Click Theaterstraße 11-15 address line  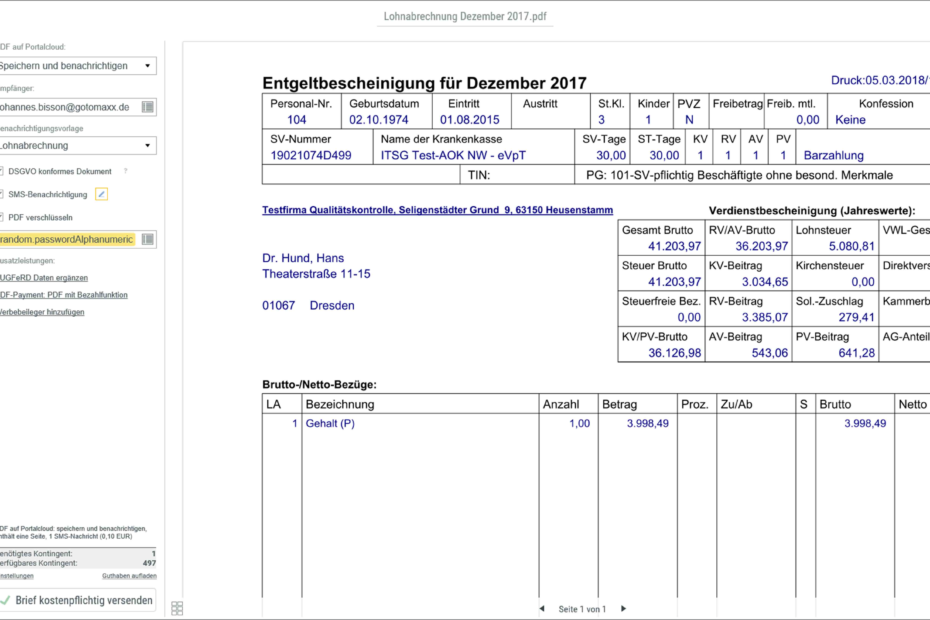(316, 274)
